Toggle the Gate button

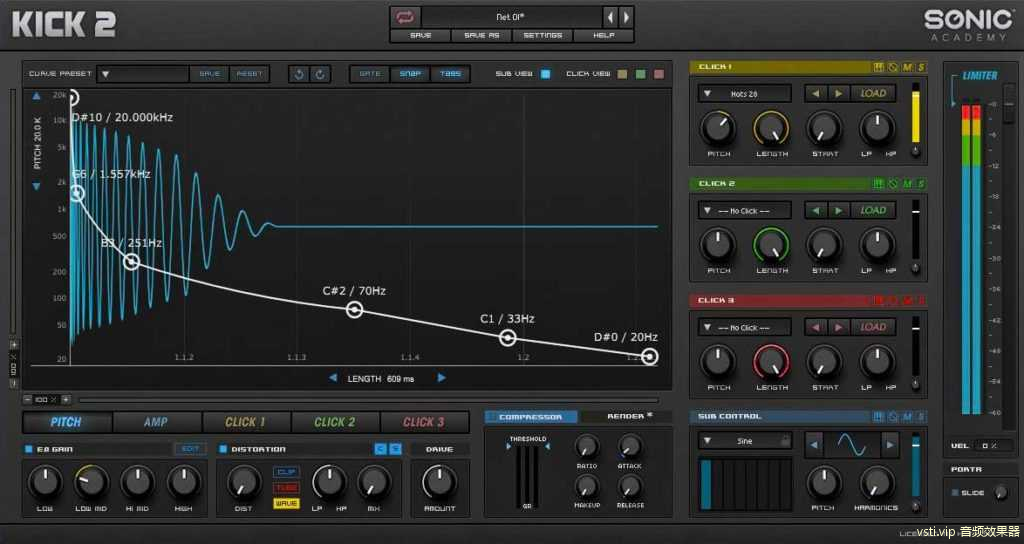click(x=370, y=74)
